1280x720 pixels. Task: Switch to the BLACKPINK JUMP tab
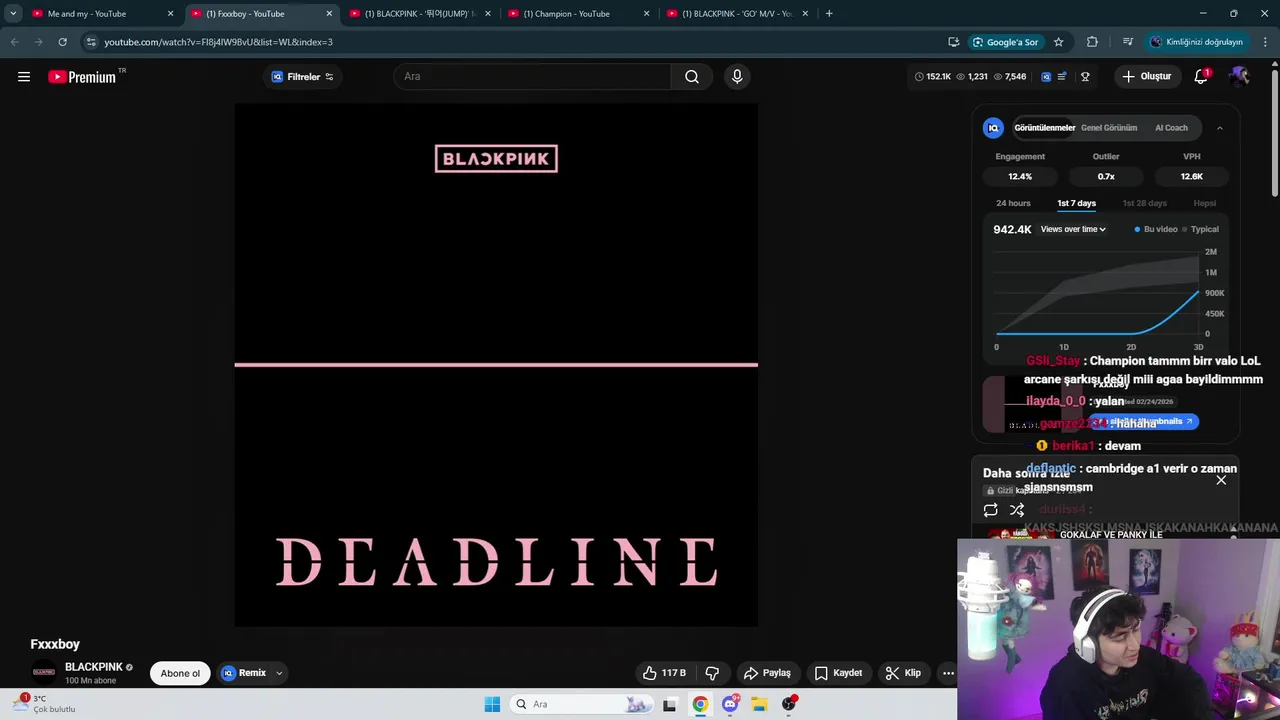(x=420, y=14)
